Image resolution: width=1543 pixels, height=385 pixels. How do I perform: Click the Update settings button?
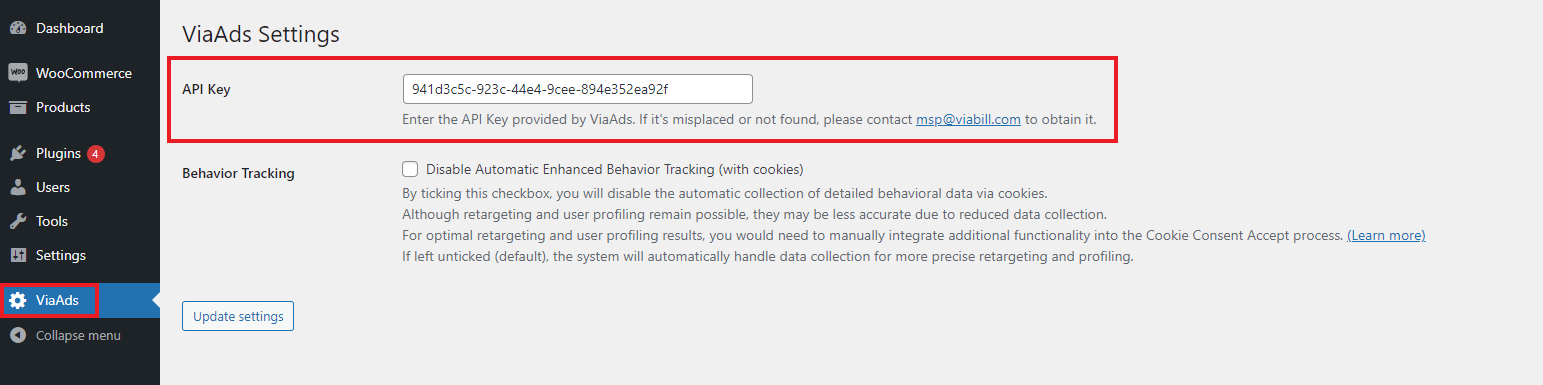(x=238, y=316)
